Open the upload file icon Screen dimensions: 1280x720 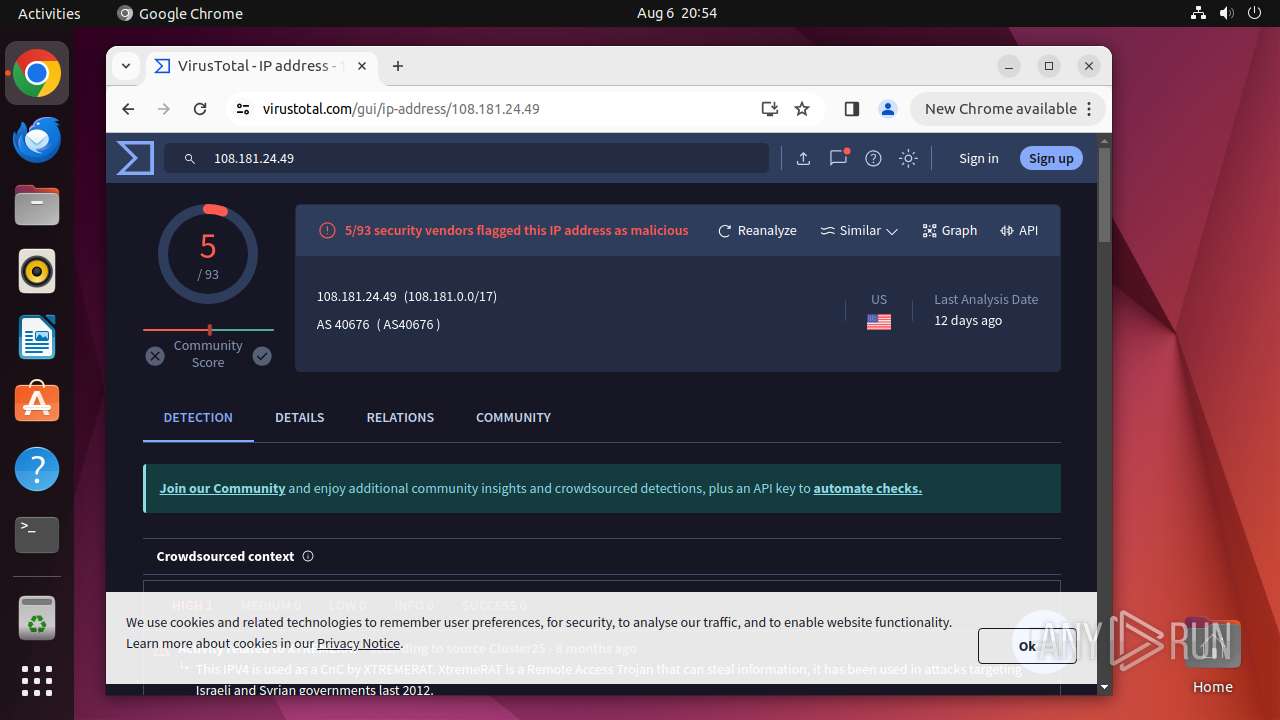(x=803, y=158)
